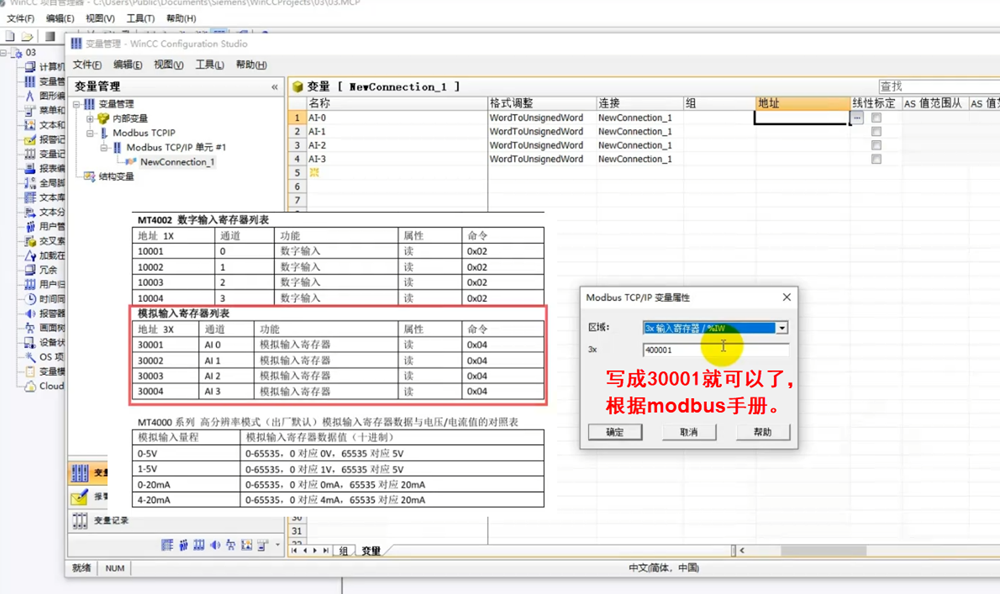This screenshot has height=594, width=1000.
Task: Open OS 项目编辑器 icon in Explorer tree
Action: click(30, 357)
